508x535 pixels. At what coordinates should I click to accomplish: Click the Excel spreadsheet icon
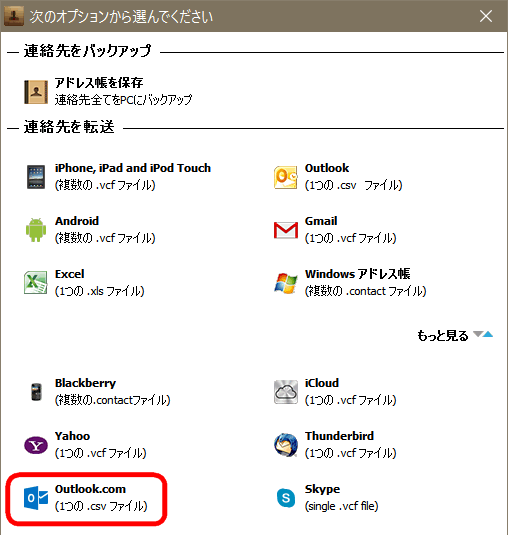(x=35, y=283)
